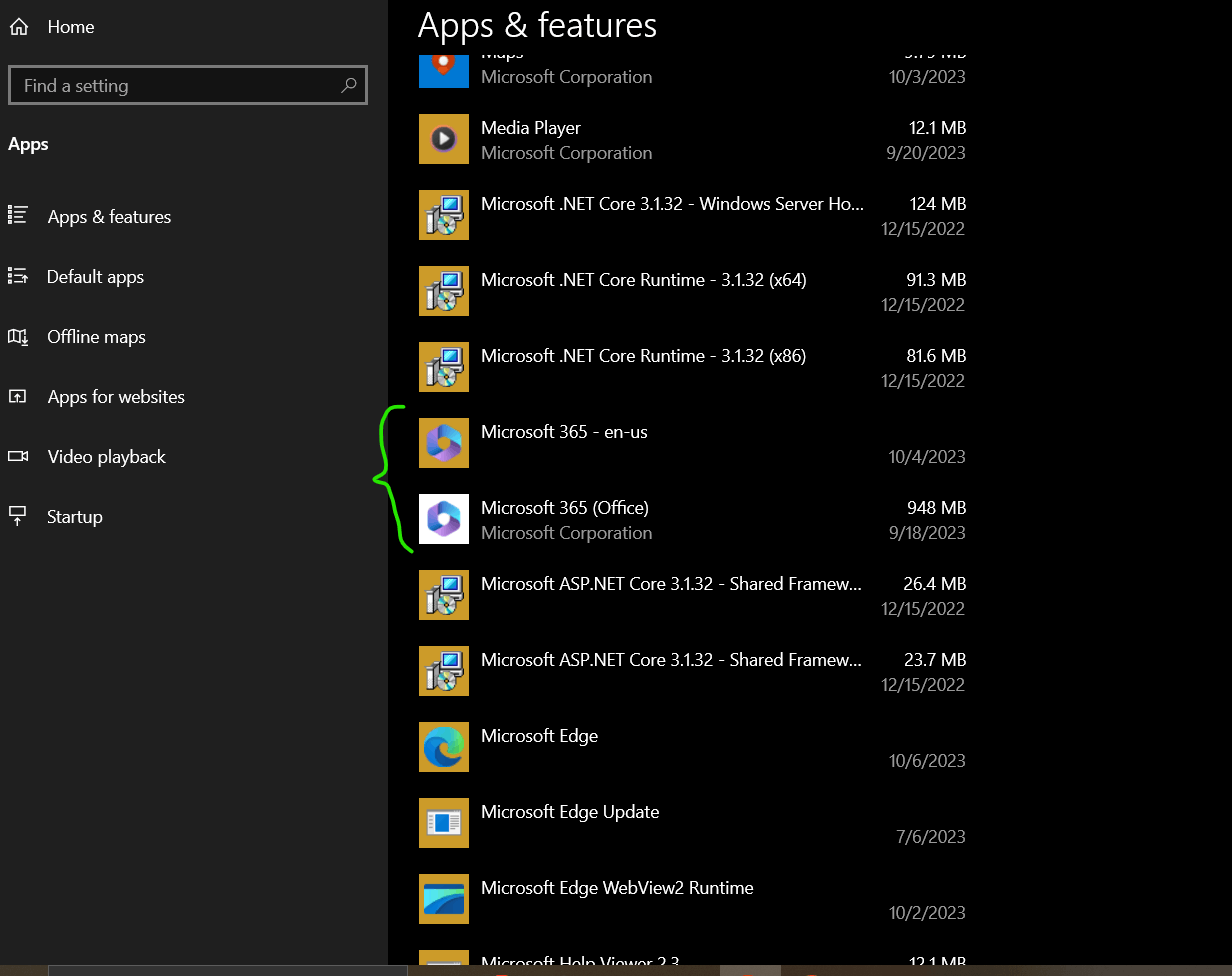
Task: Click the Apps & features list icon
Action: [x=18, y=215]
